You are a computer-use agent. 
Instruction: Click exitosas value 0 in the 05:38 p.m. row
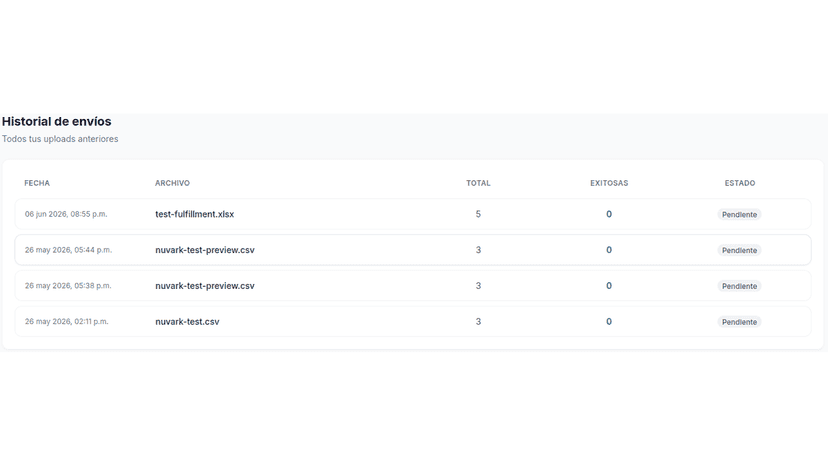point(609,286)
